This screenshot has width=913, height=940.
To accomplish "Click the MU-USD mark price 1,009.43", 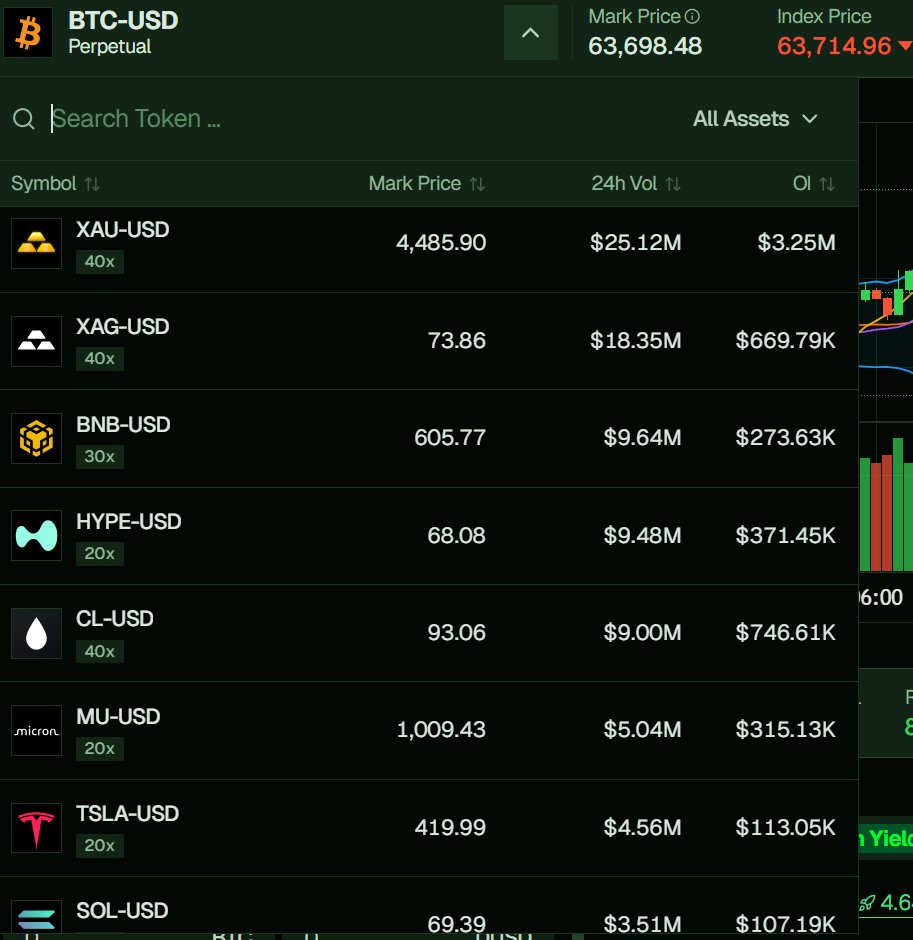I will (x=441, y=730).
